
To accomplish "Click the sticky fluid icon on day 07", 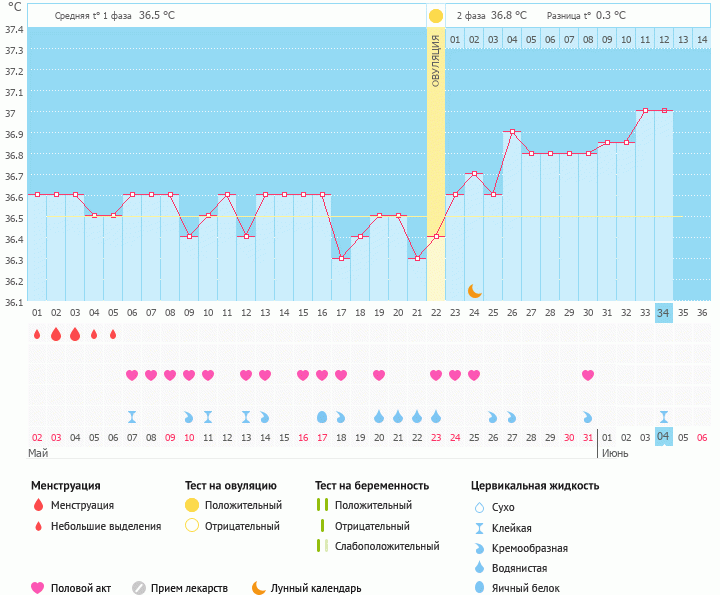I will [132, 416].
